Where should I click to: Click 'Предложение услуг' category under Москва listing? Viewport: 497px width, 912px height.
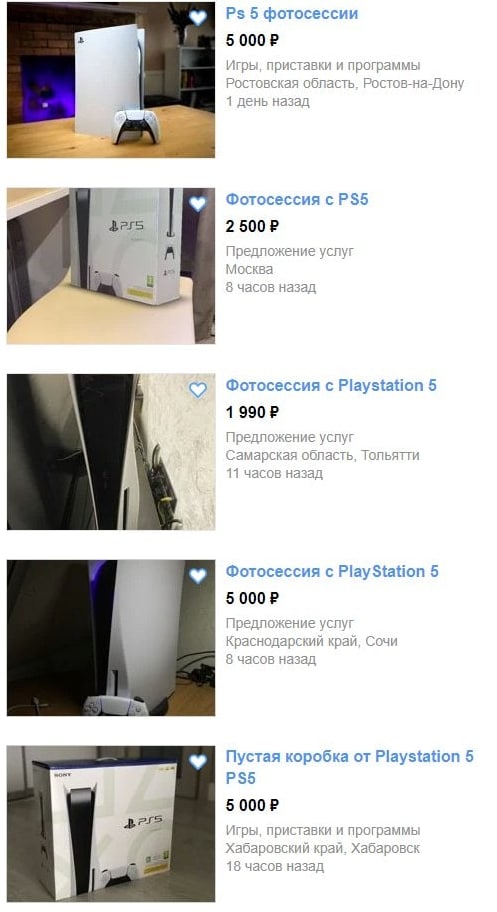coord(289,252)
